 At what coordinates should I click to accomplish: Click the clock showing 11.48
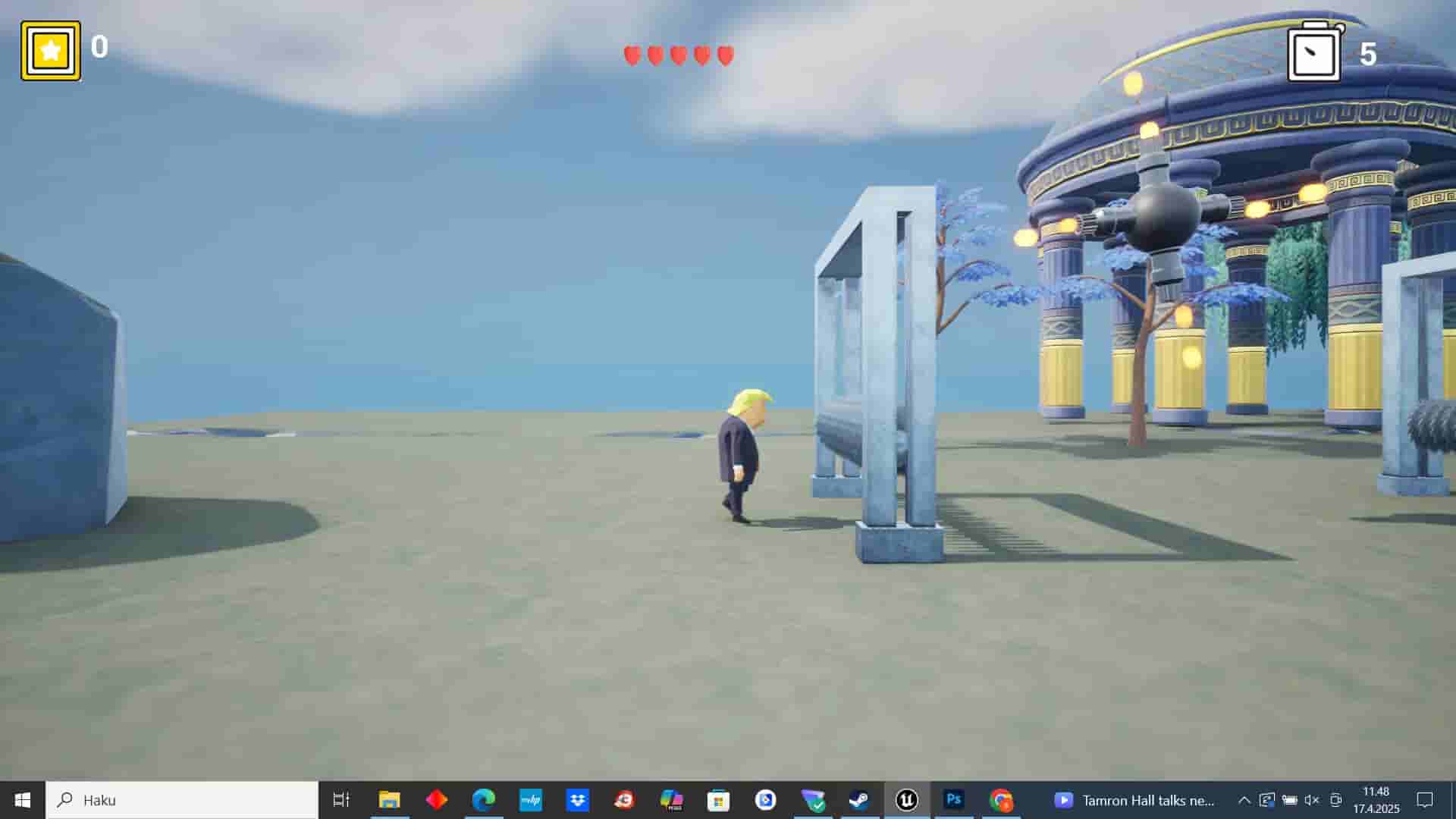click(1376, 799)
